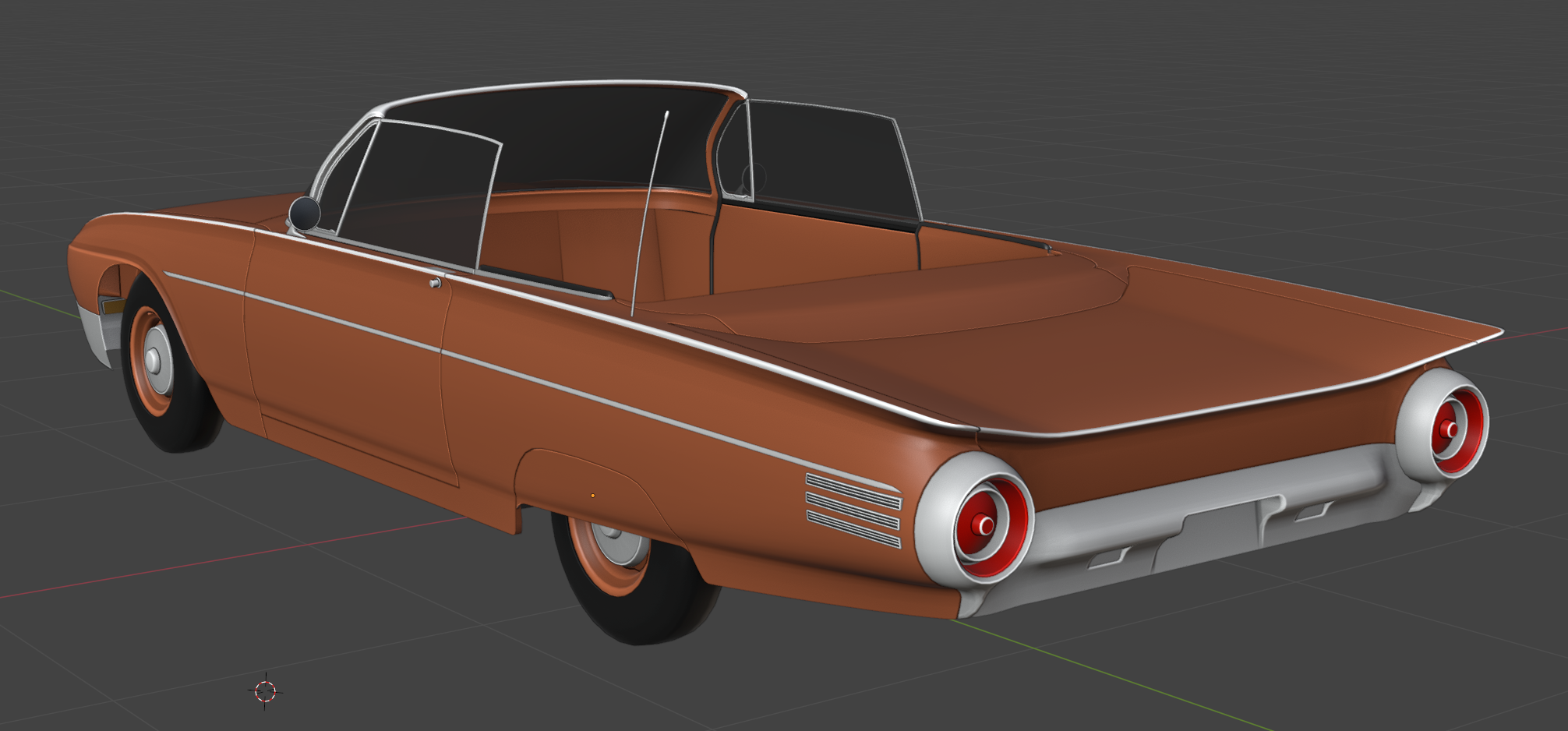Select the orange origin dot on the rear fender
Viewport: 1568px width, 731px height.
click(x=593, y=496)
